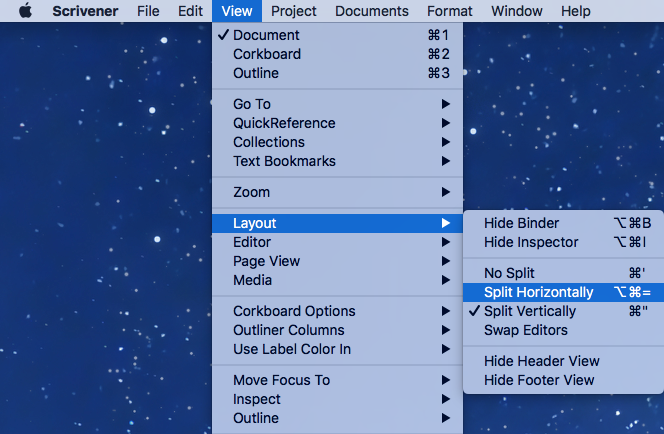This screenshot has width=664, height=434.
Task: Open the File menu
Action: [148, 11]
